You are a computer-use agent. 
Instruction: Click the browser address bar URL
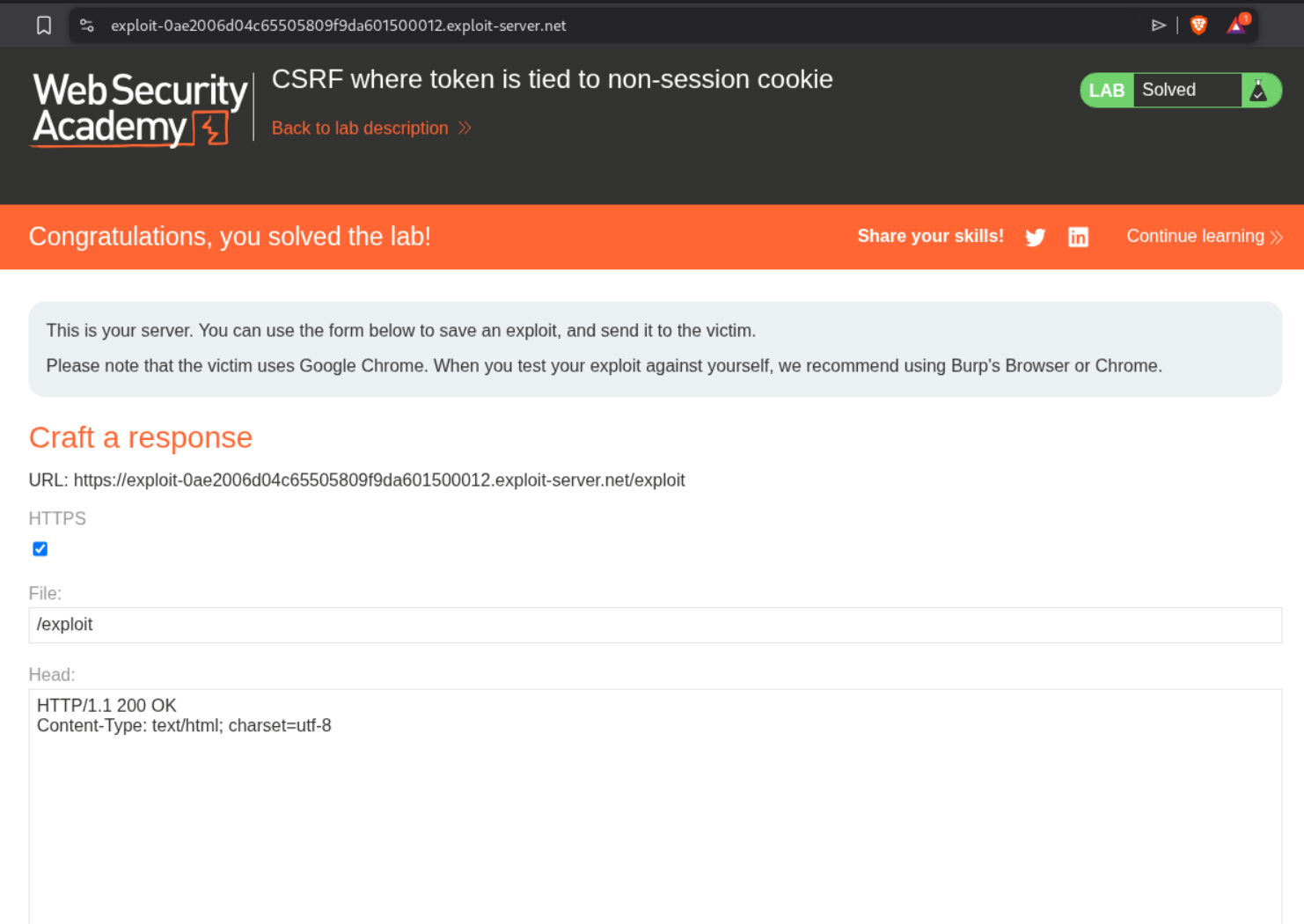click(339, 26)
